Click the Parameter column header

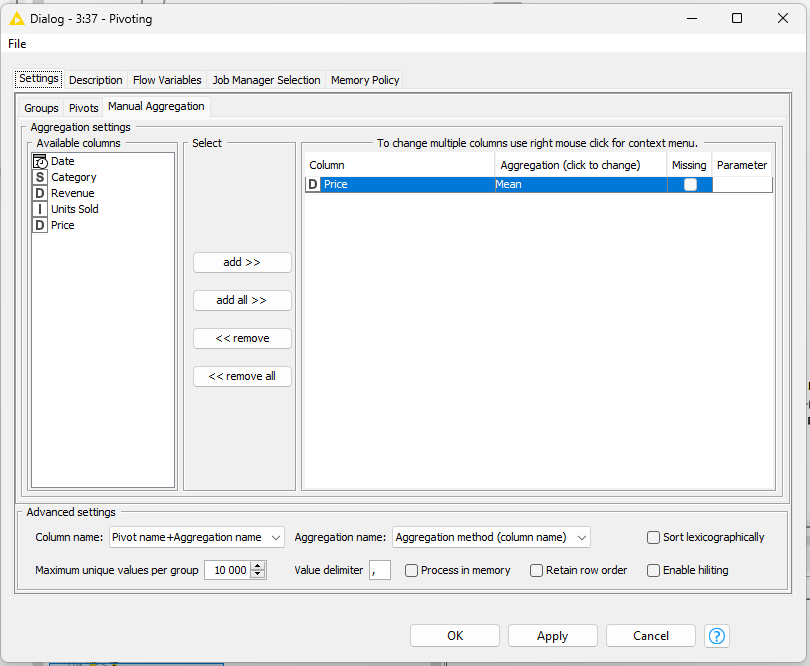pyautogui.click(x=742, y=165)
